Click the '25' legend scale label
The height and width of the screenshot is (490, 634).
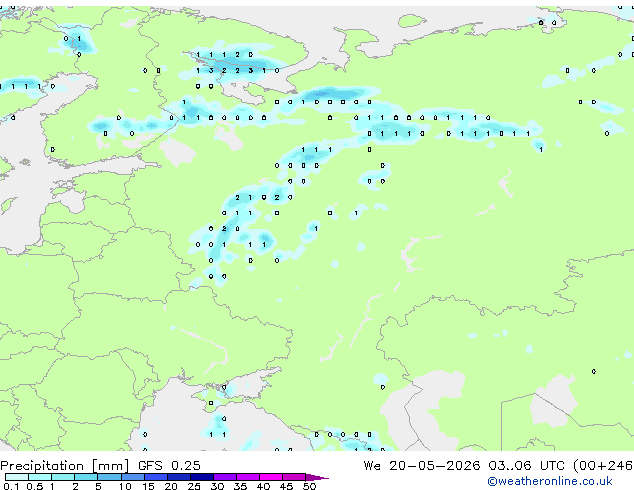click(194, 486)
